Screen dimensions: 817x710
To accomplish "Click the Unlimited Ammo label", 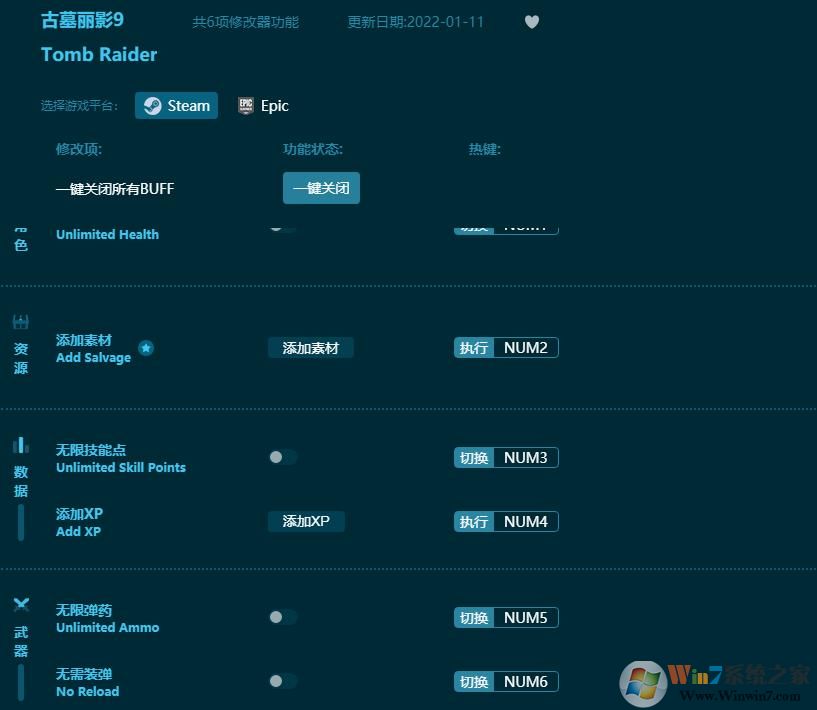I will 107,627.
